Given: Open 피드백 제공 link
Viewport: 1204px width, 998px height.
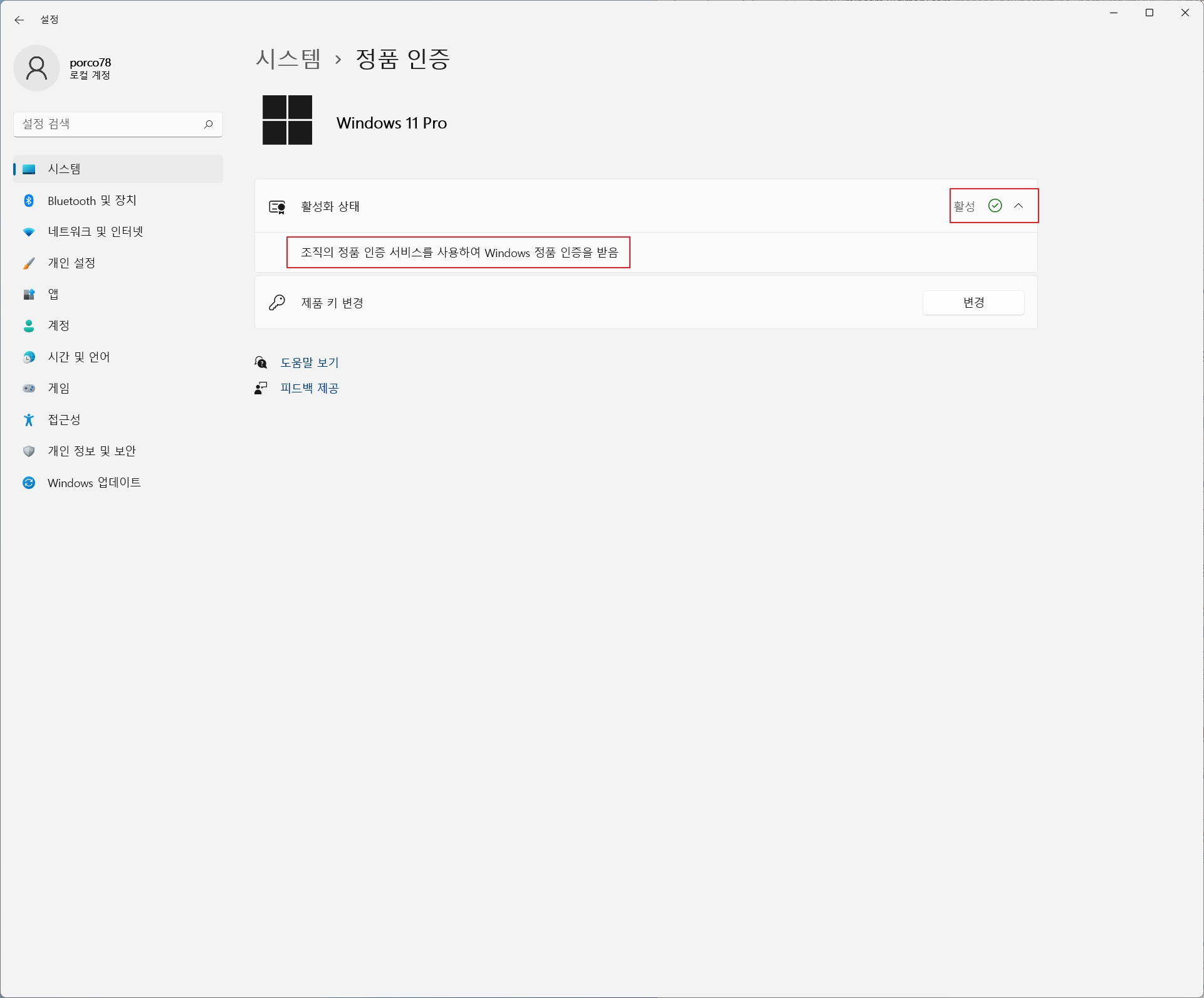Looking at the screenshot, I should (310, 389).
